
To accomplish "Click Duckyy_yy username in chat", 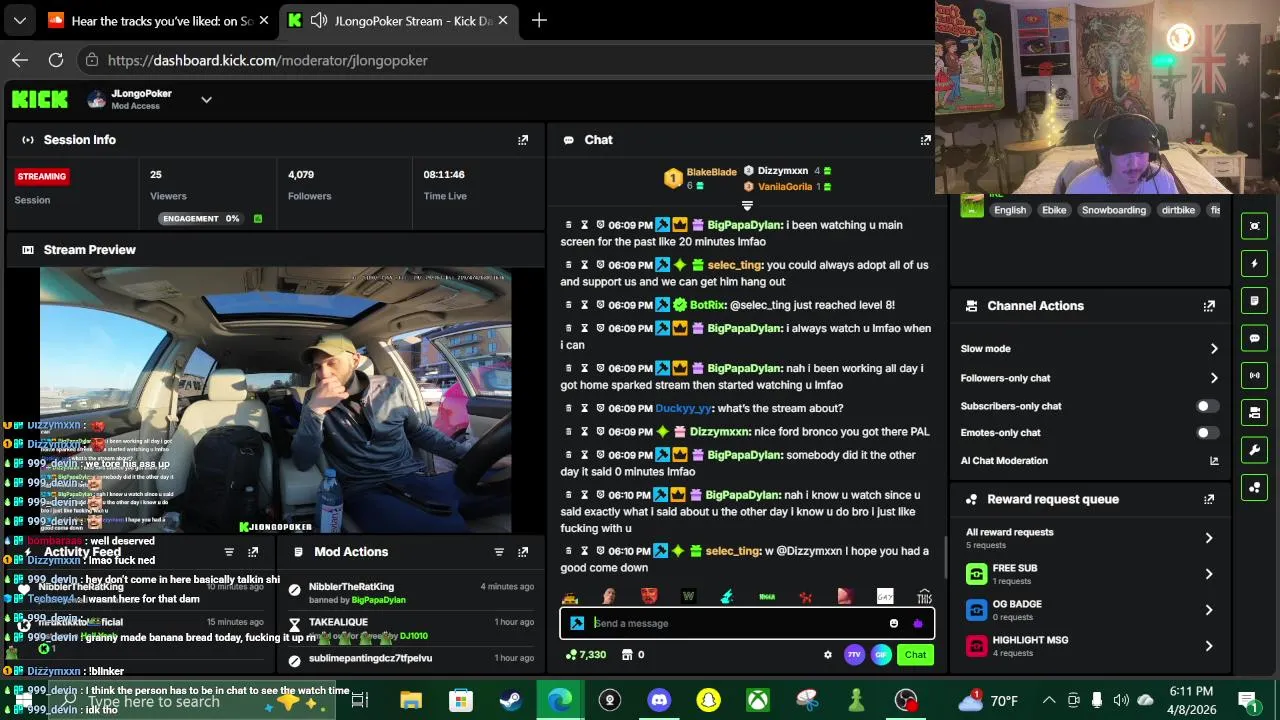I will pyautogui.click(x=683, y=408).
